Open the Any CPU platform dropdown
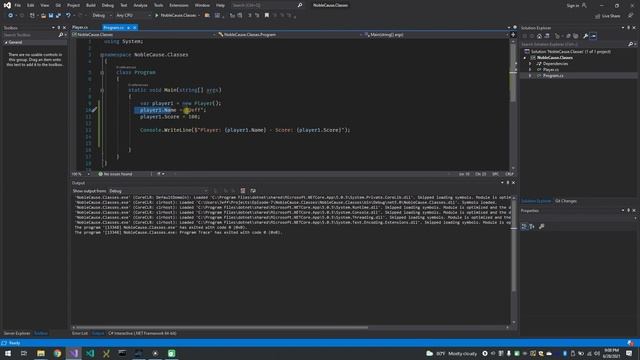 [x=133, y=16]
